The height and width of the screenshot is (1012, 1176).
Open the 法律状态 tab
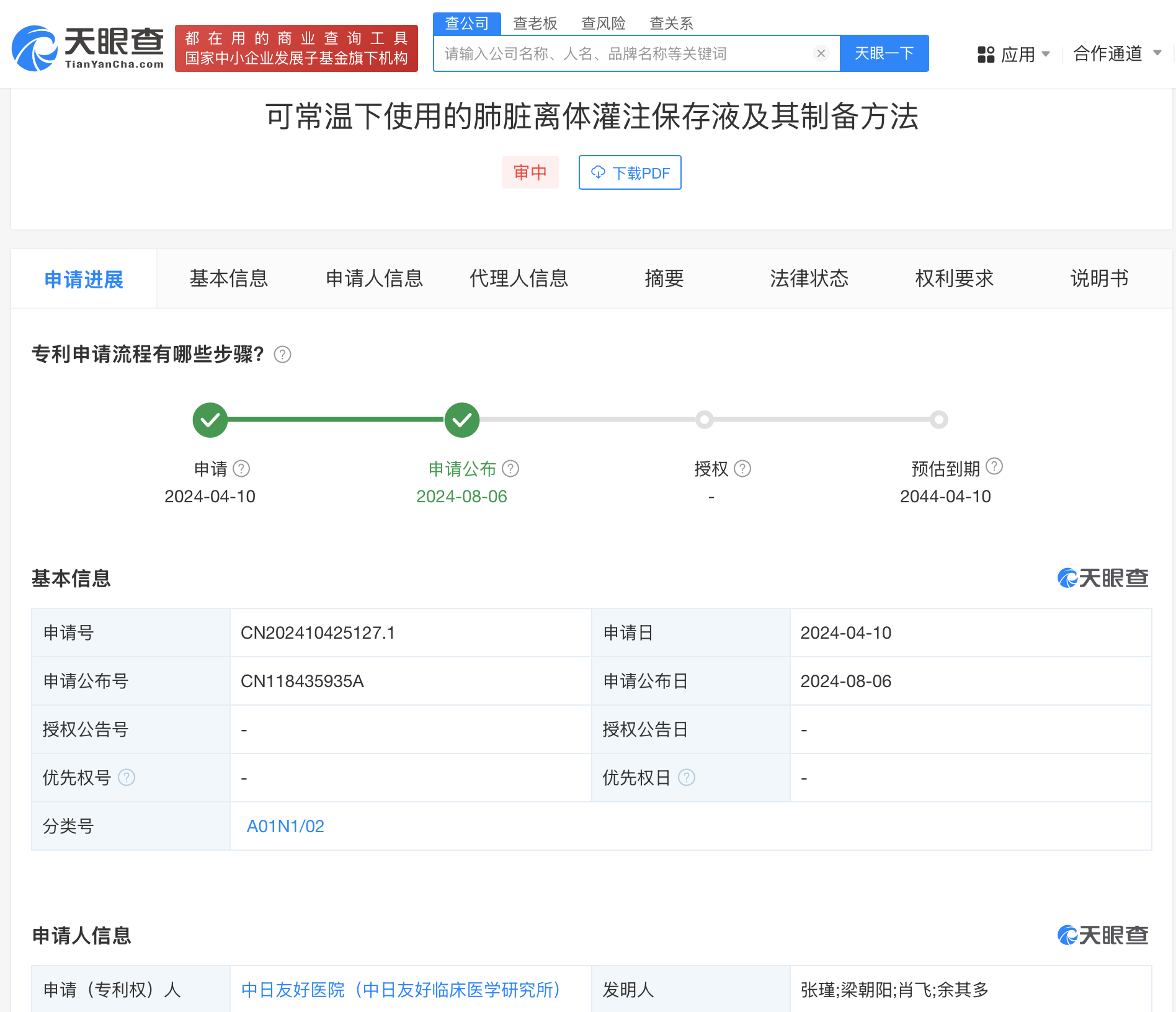(809, 279)
